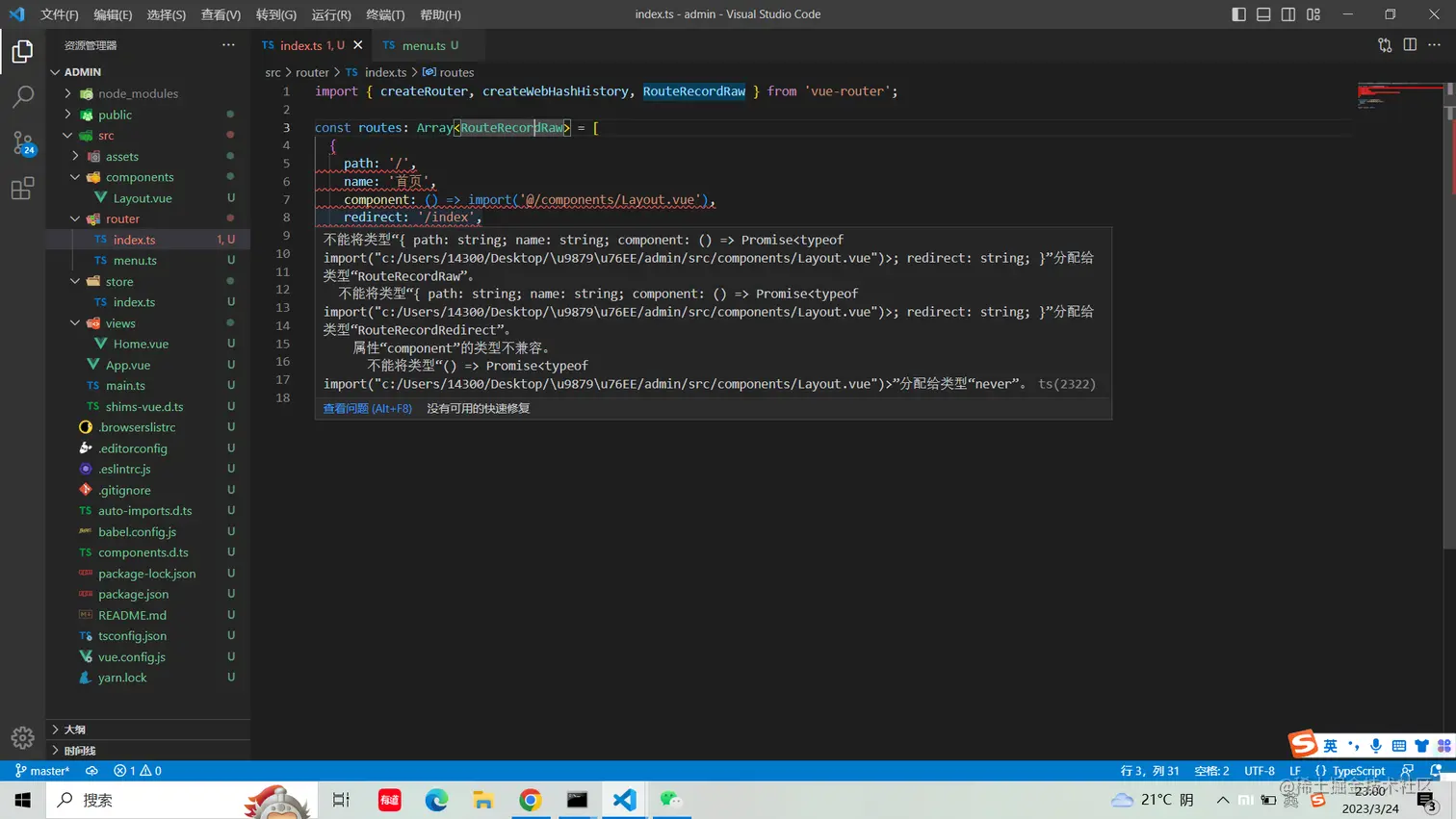Open the 终端(T) menu
Image resolution: width=1456 pixels, height=819 pixels.
(385, 14)
